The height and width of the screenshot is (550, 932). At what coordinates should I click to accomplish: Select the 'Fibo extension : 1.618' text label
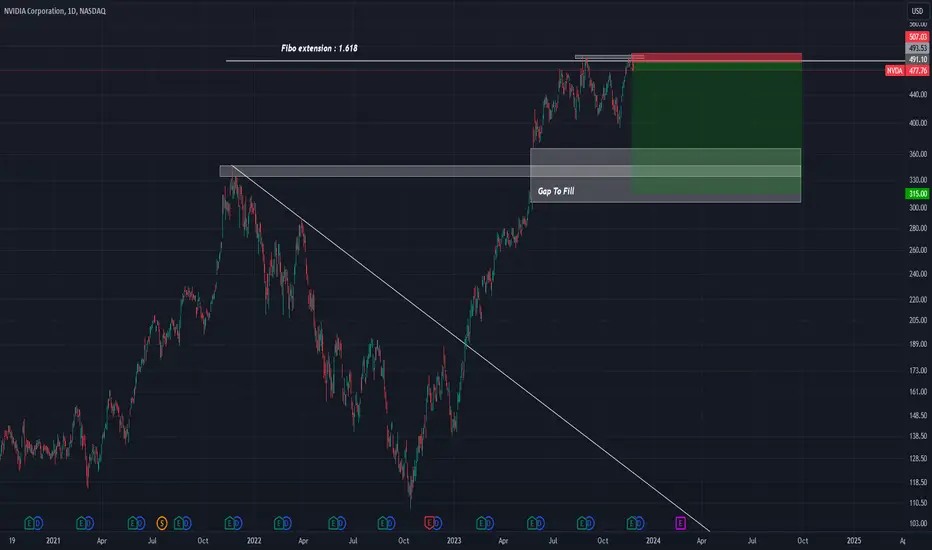point(319,48)
